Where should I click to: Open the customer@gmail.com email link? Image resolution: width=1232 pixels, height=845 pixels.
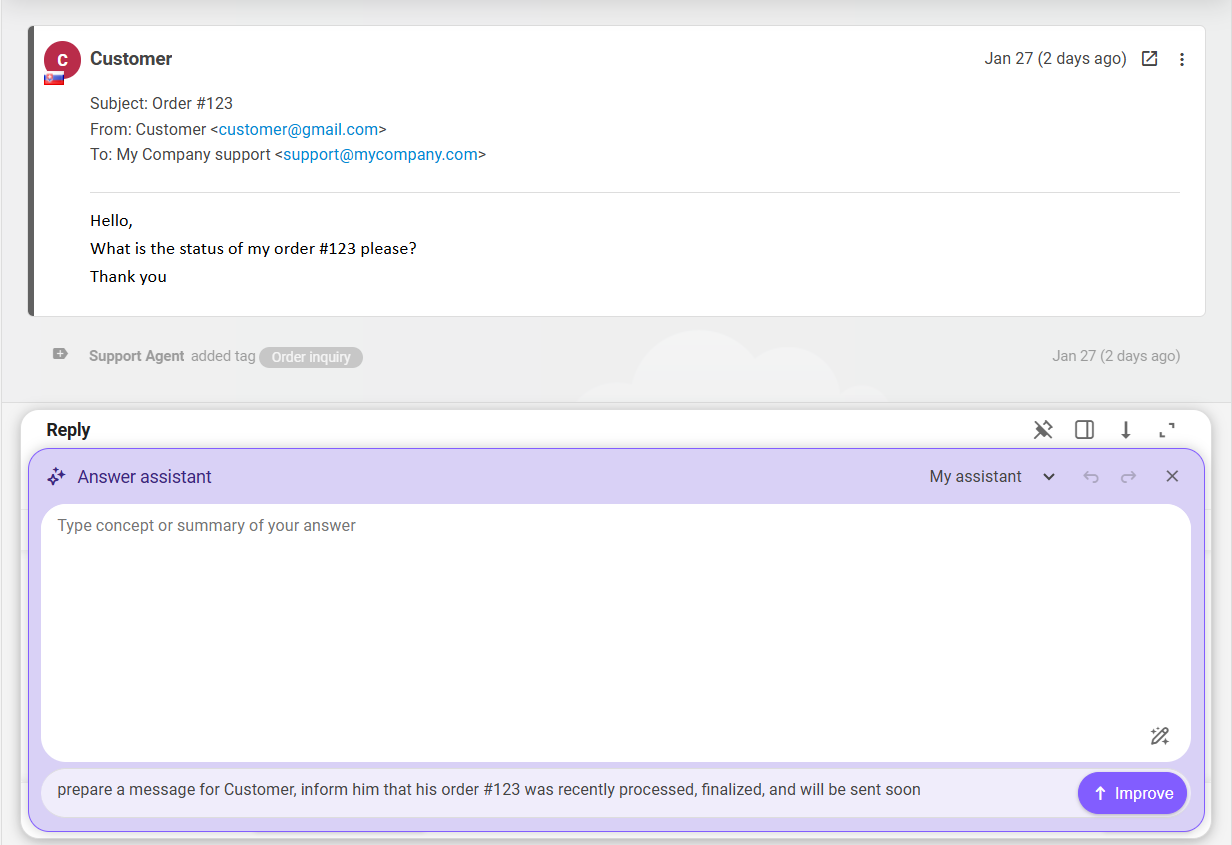298,129
